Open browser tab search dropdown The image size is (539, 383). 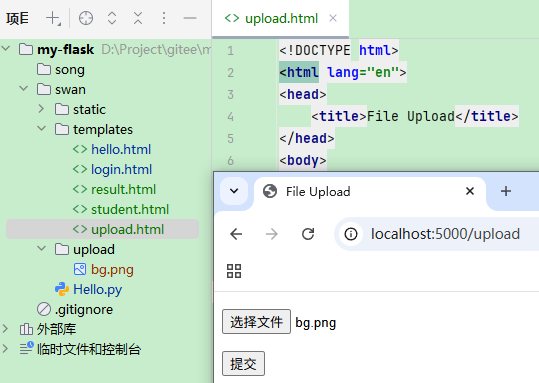pos(234,191)
